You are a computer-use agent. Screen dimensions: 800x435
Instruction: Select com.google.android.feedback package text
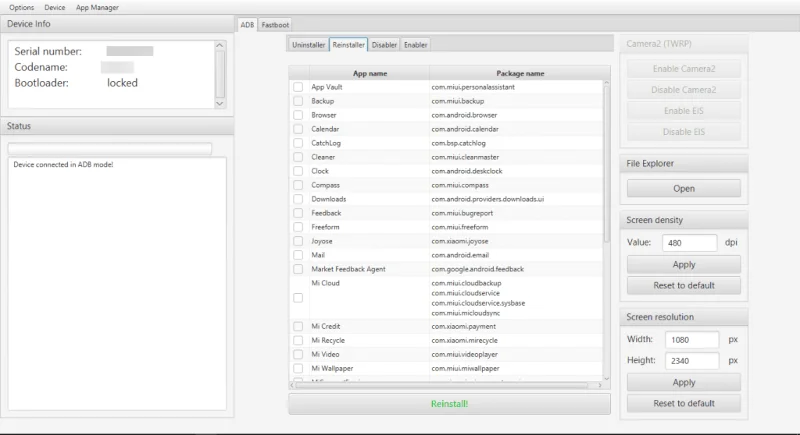(478, 269)
